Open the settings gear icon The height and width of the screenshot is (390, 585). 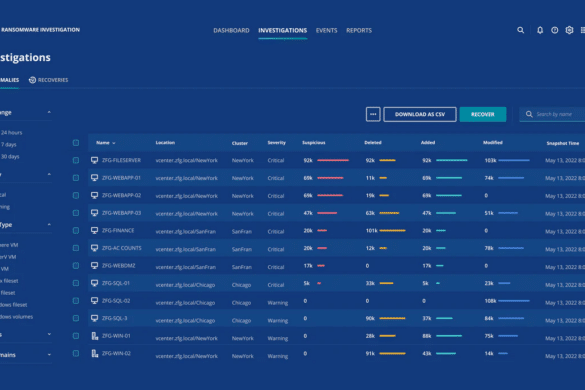pos(569,30)
